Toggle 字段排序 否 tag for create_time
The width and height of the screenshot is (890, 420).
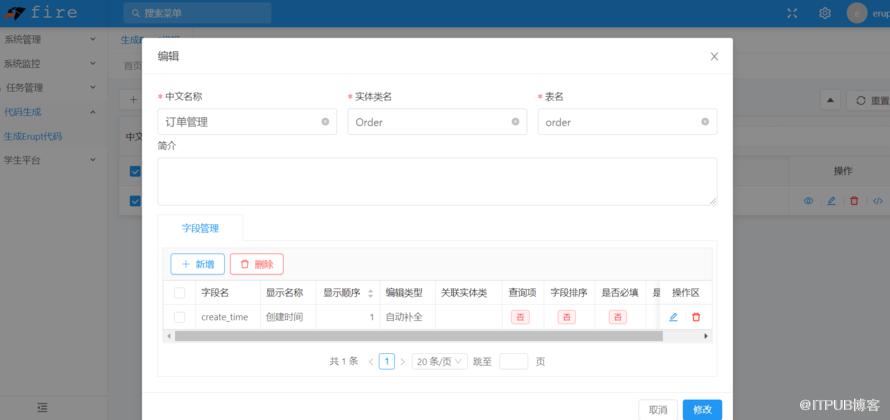(566, 317)
